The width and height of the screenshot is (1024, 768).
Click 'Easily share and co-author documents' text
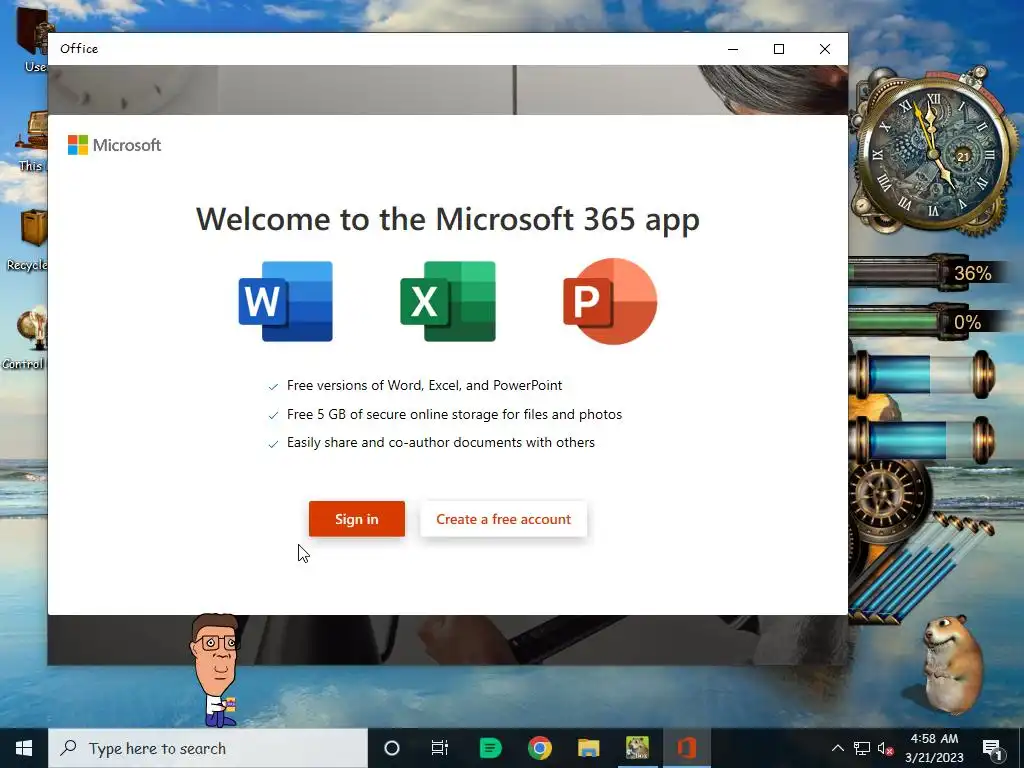(441, 442)
